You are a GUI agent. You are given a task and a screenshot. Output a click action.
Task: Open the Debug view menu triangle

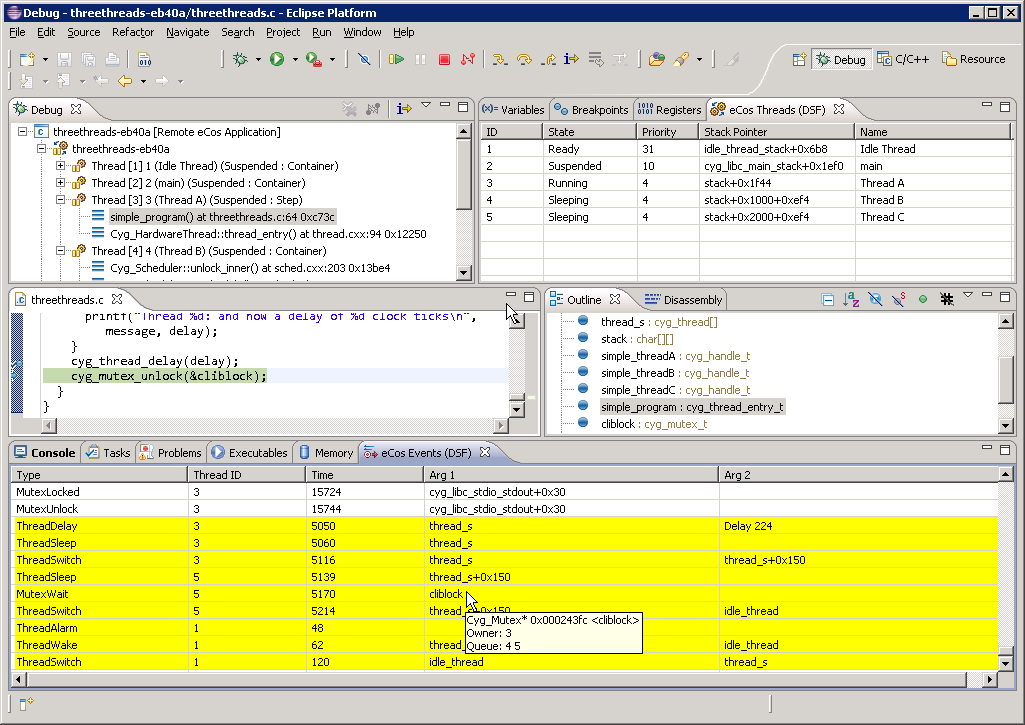pyautogui.click(x=426, y=105)
